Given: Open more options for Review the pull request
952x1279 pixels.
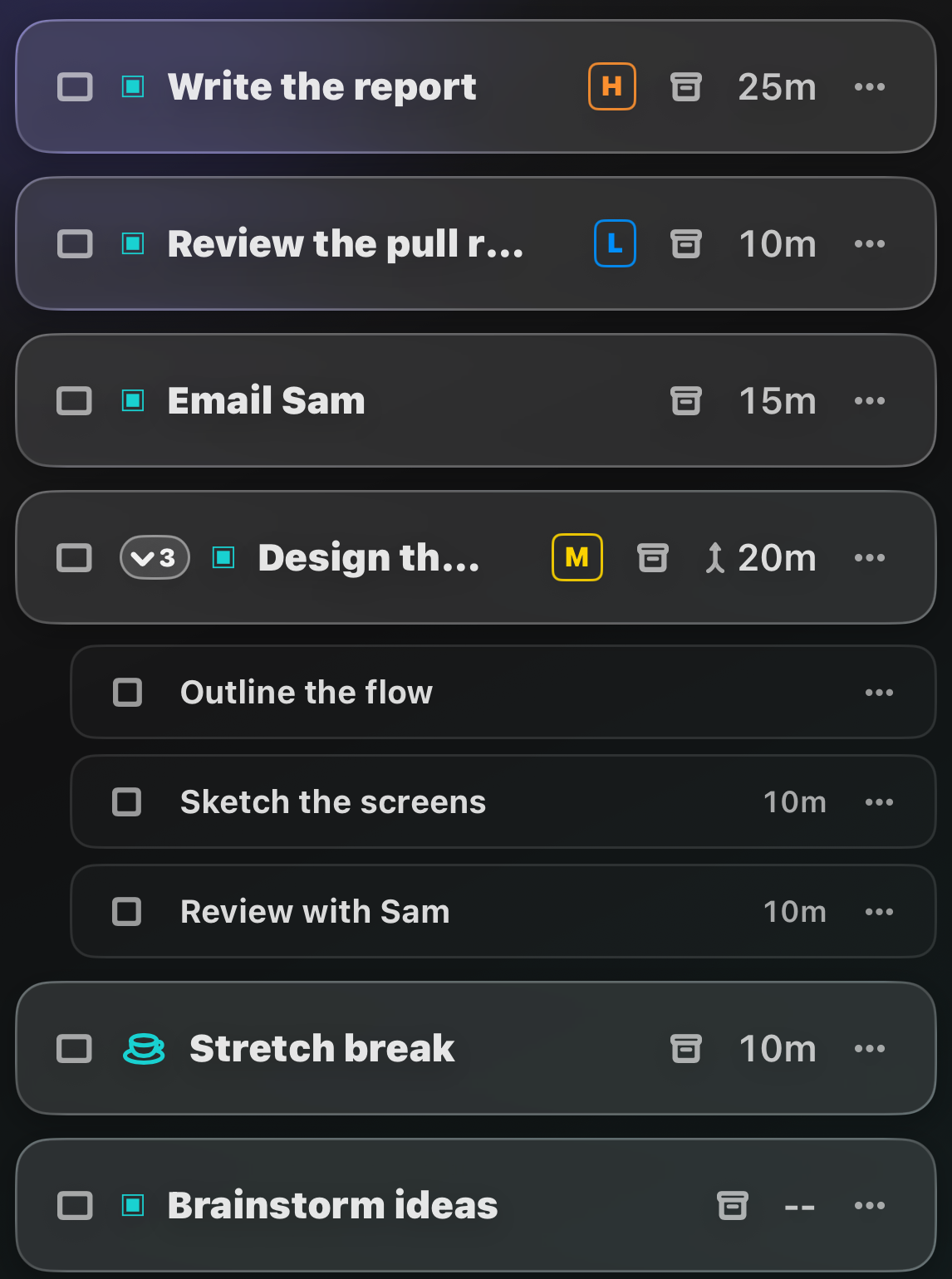Looking at the screenshot, I should click(870, 243).
